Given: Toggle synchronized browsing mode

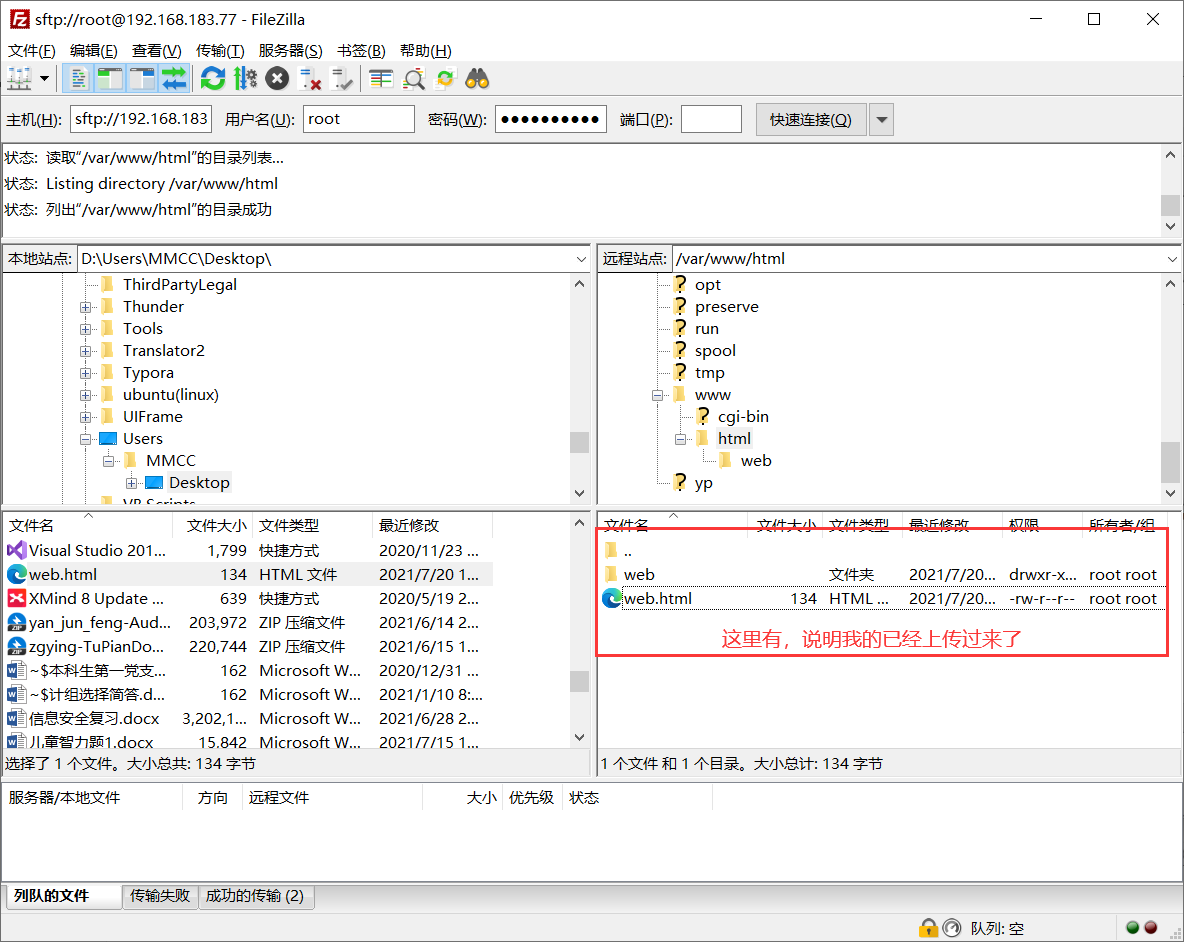Looking at the screenshot, I should coord(444,78).
